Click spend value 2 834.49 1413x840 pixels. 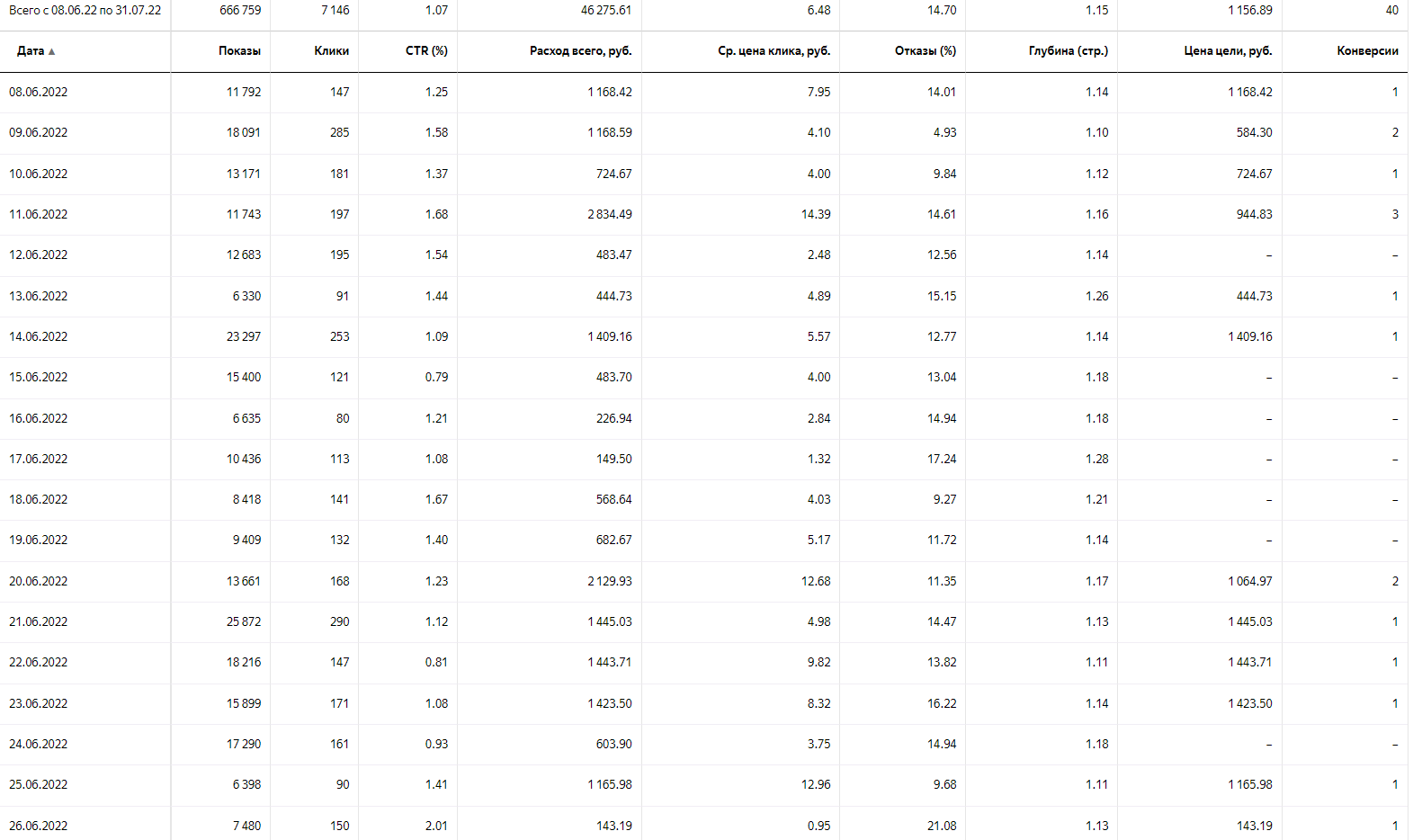tap(609, 215)
